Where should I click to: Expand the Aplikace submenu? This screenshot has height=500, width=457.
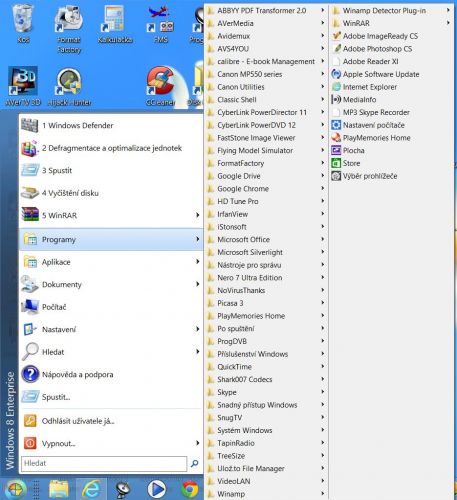[111, 262]
